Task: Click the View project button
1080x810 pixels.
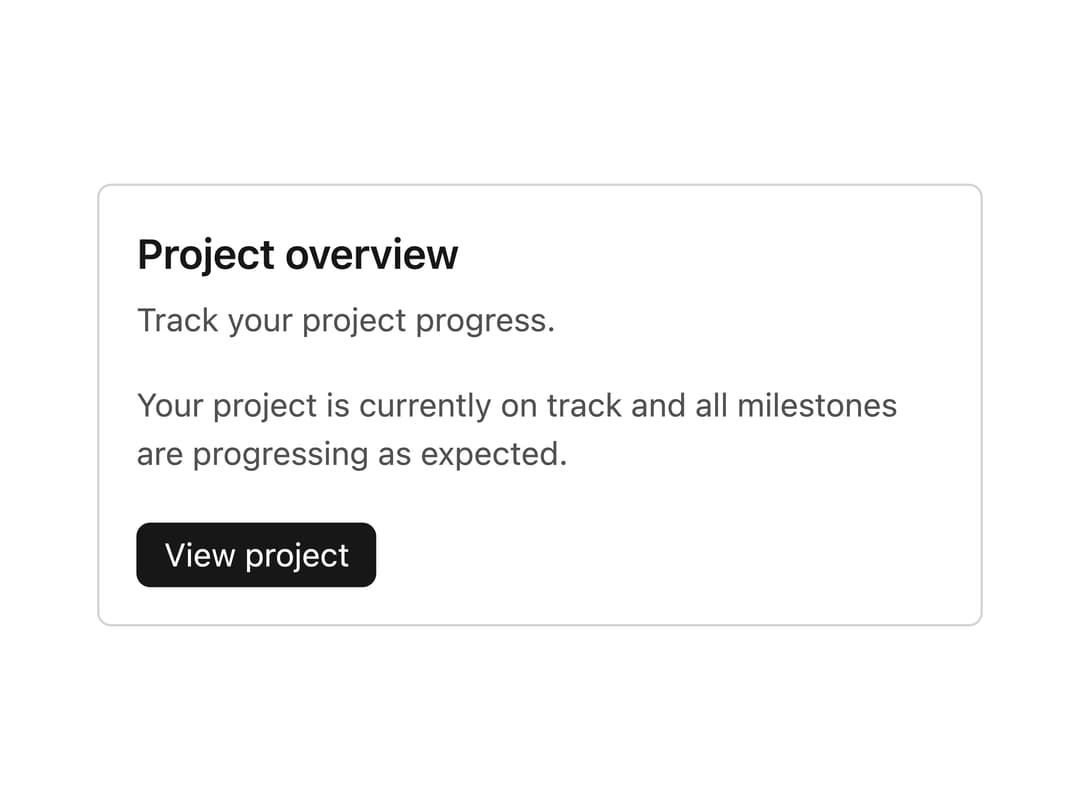Action: click(256, 554)
